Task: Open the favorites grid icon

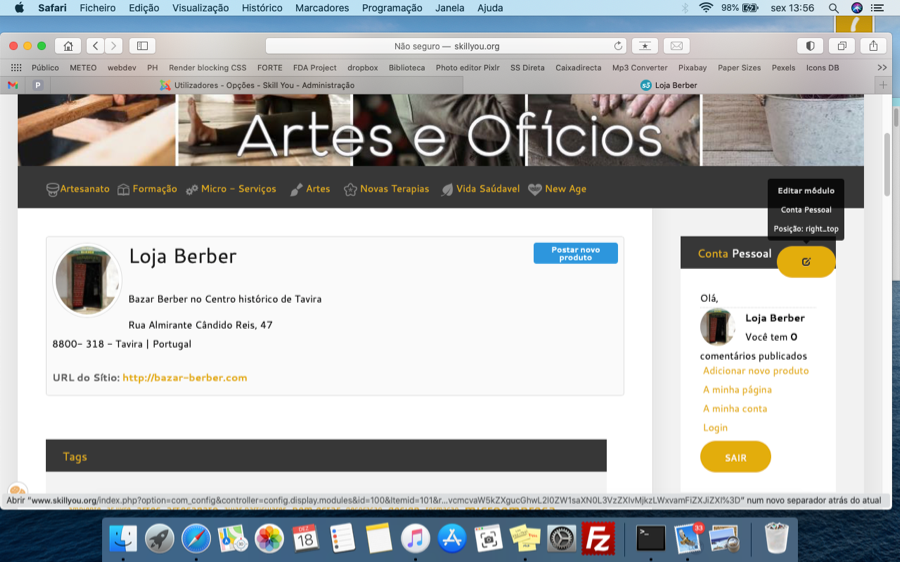Action: tap(16, 68)
